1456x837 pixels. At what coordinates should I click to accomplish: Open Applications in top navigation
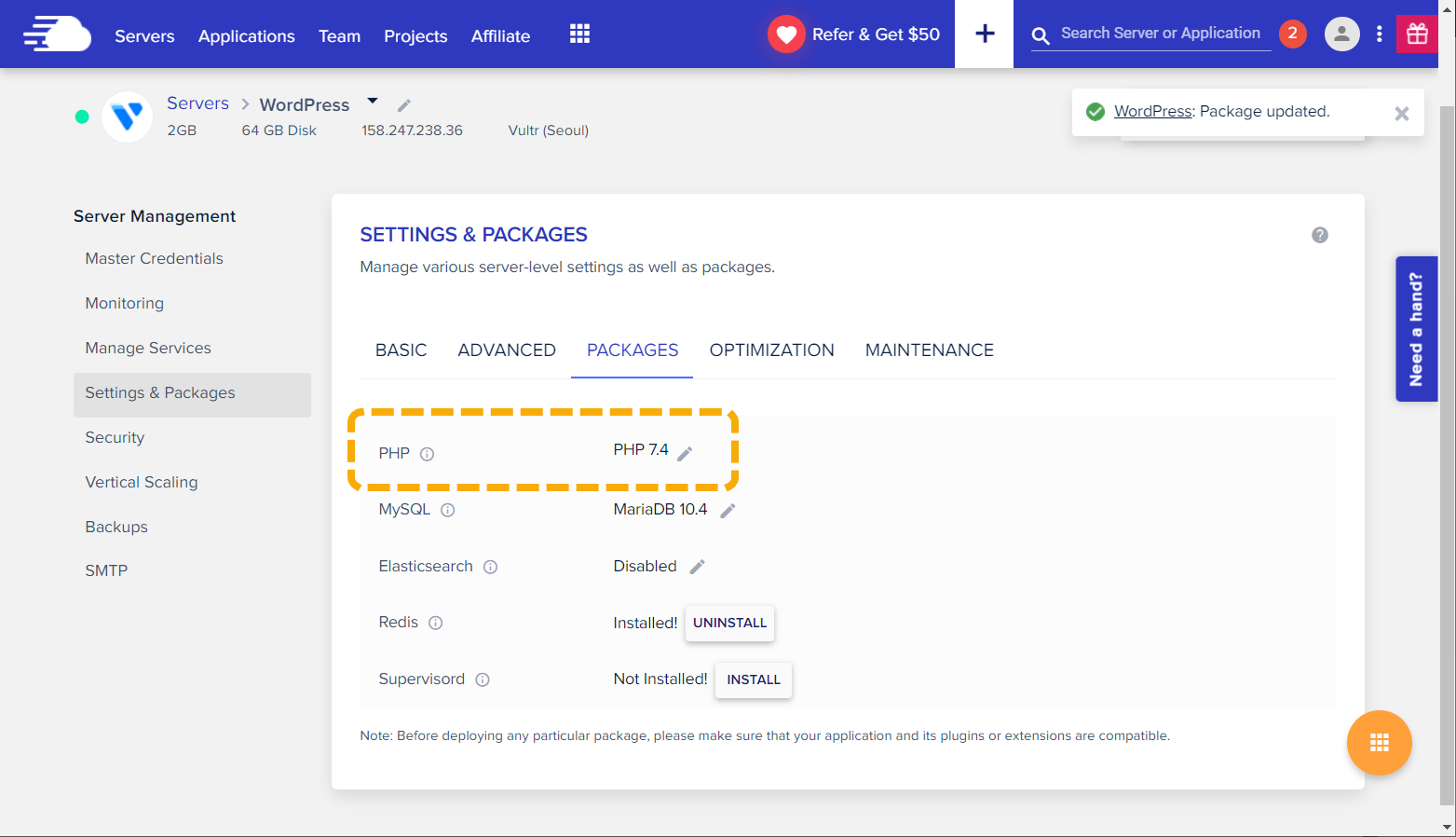[x=246, y=36]
